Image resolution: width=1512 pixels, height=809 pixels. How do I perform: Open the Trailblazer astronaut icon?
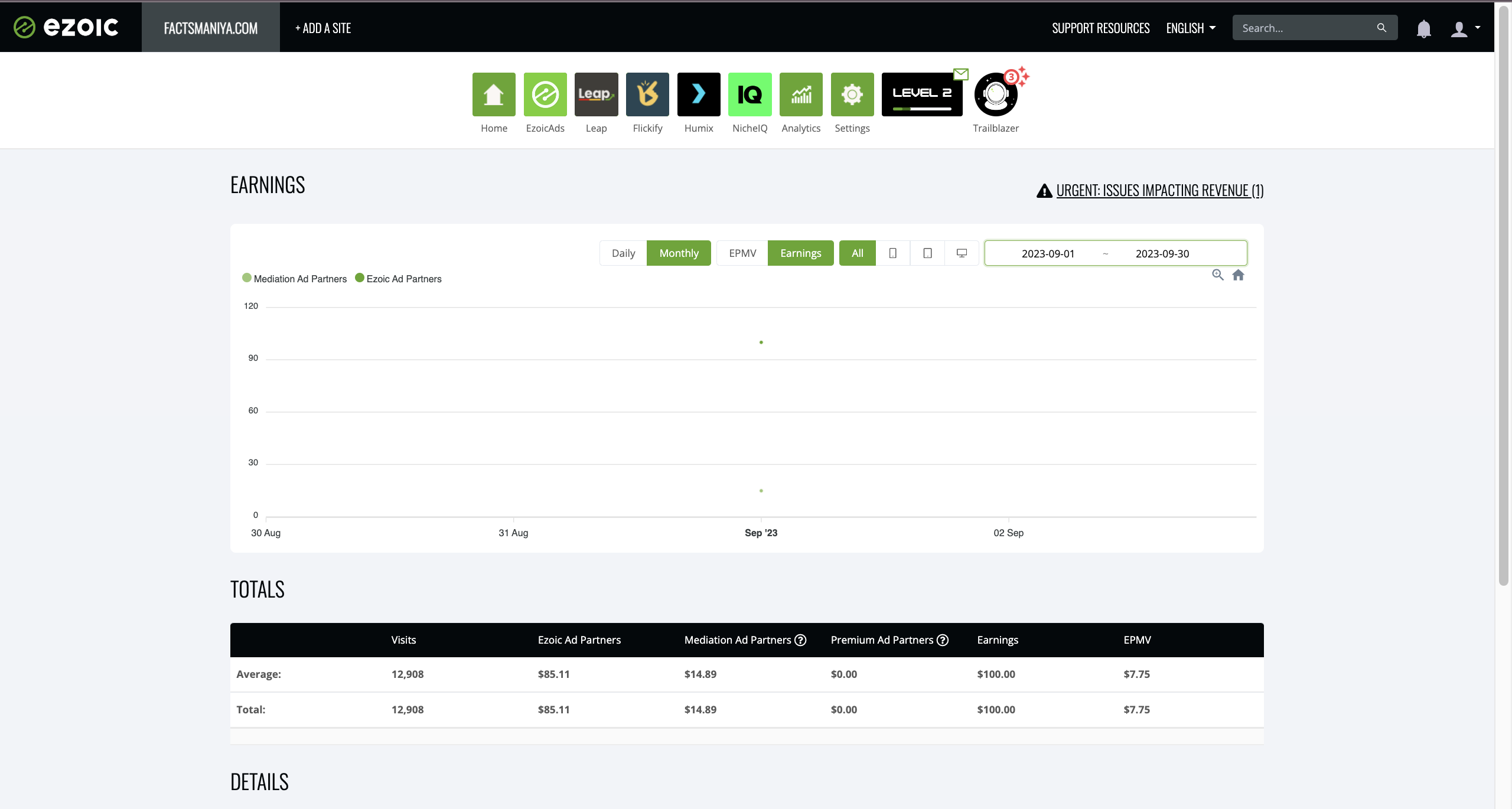coord(996,94)
